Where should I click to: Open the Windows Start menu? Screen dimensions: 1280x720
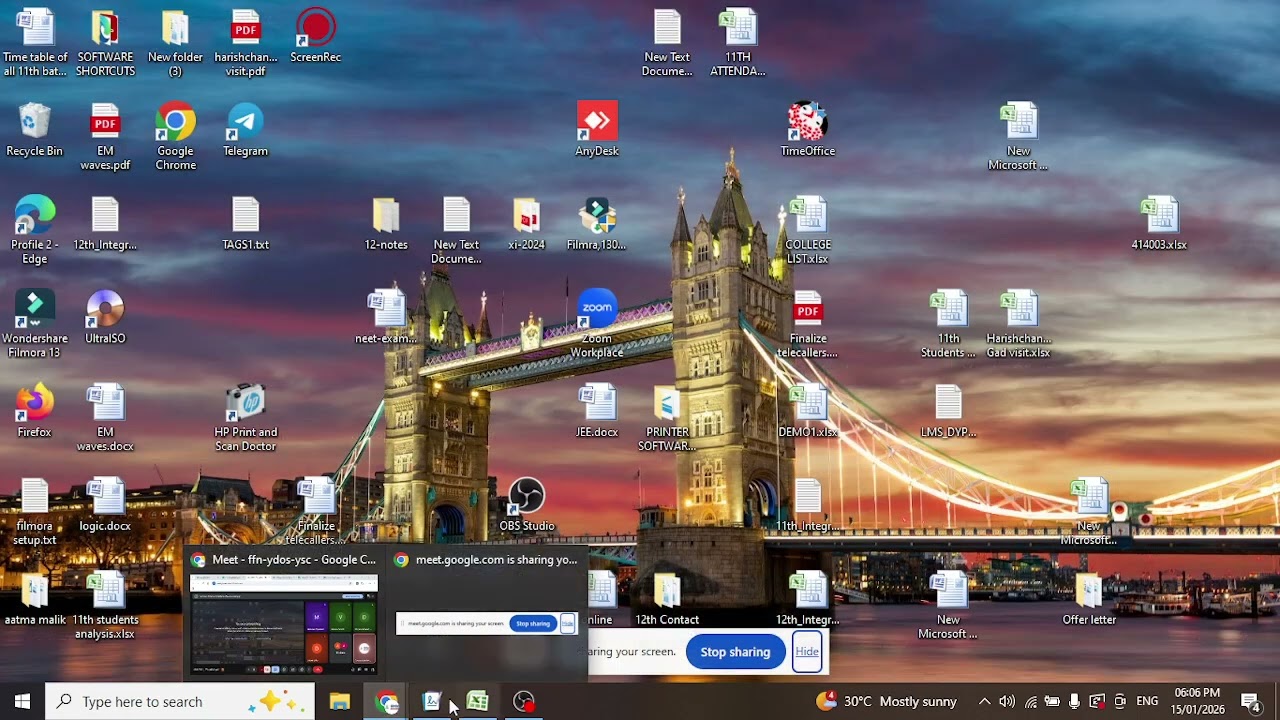coord(22,702)
